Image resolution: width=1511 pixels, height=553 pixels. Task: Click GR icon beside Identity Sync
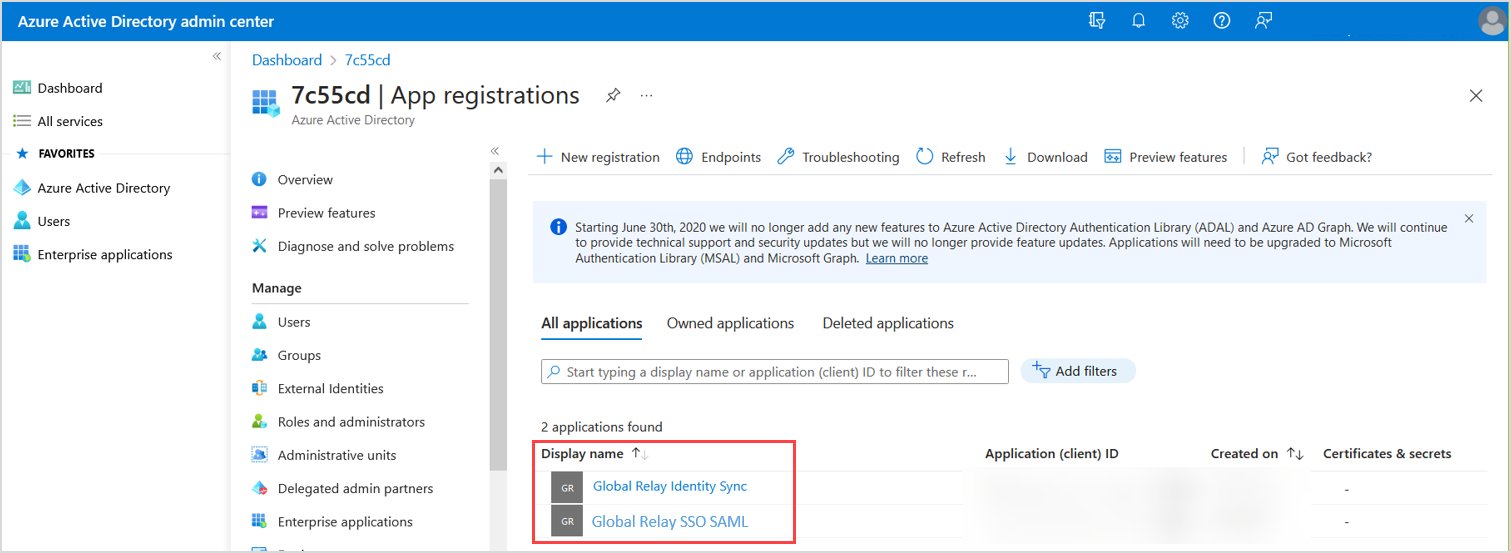pos(567,487)
